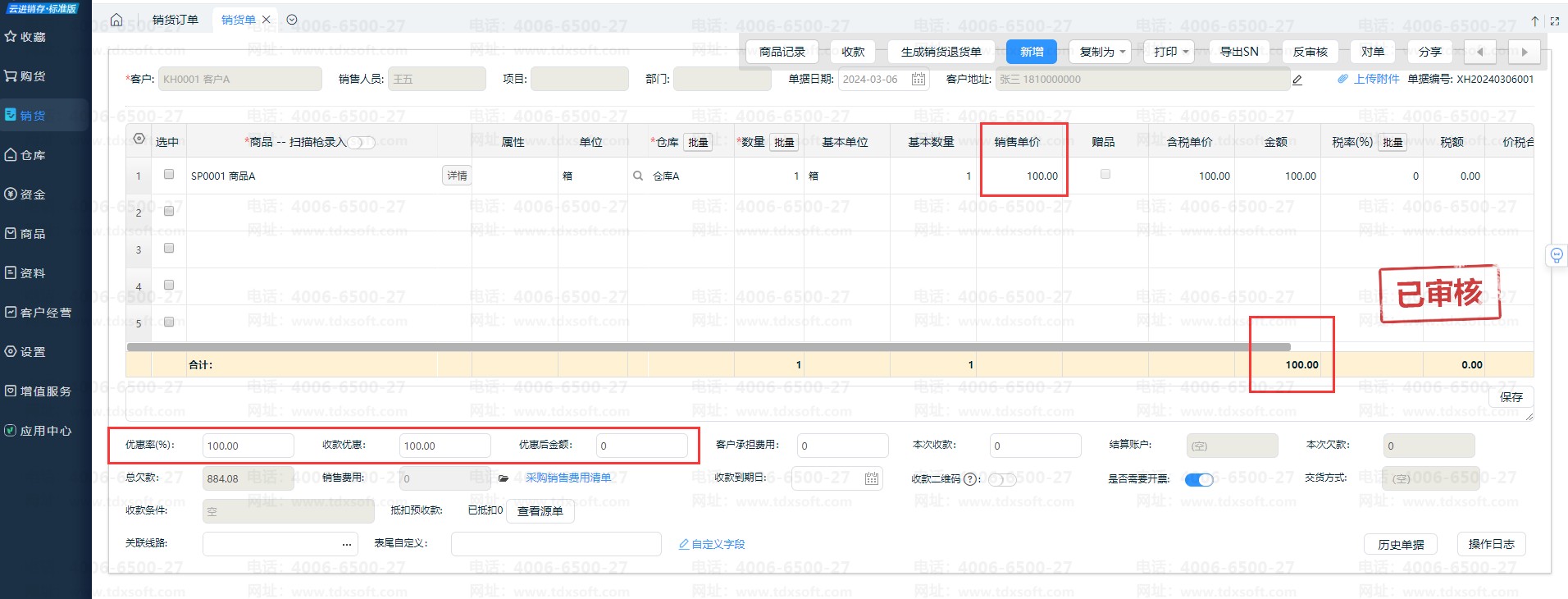This screenshot has width=1568, height=599.
Task: Open the 销售费用 folder icon
Action: (504, 478)
